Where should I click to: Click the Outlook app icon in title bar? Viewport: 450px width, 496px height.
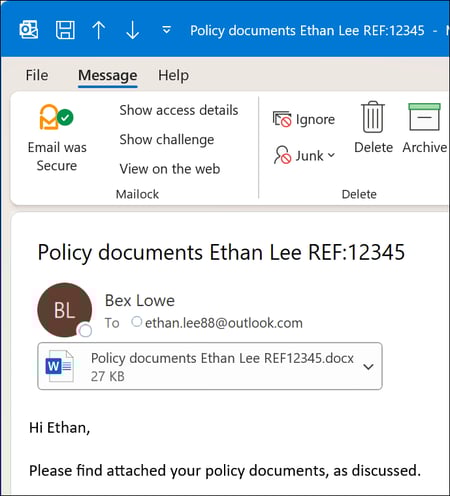coord(29,30)
